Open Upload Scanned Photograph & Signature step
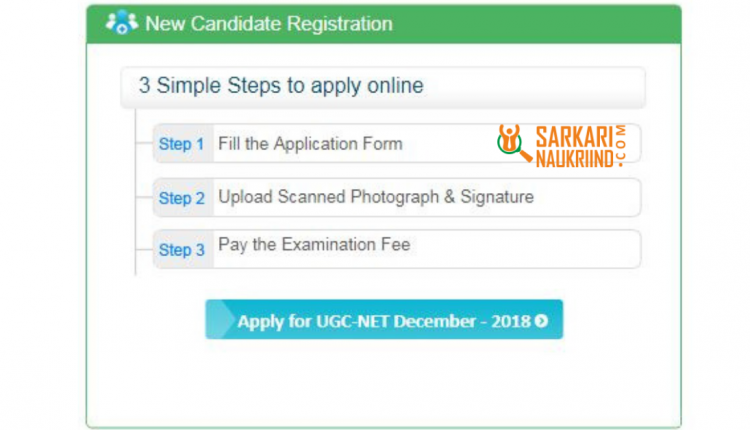Screen dimensions: 750x430 coord(376,197)
